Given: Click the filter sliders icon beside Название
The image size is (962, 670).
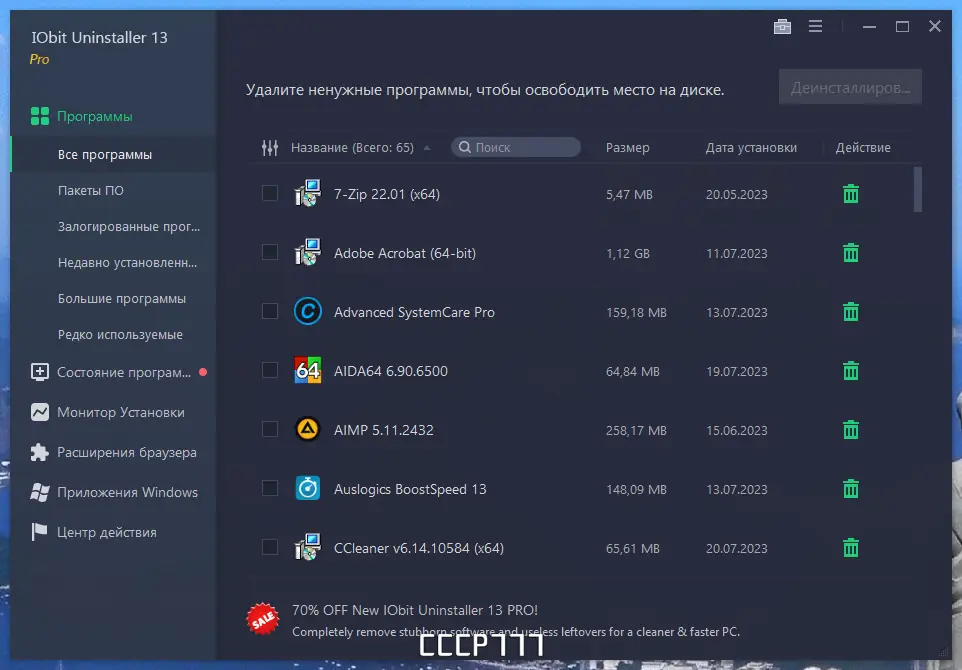Looking at the screenshot, I should click(270, 147).
